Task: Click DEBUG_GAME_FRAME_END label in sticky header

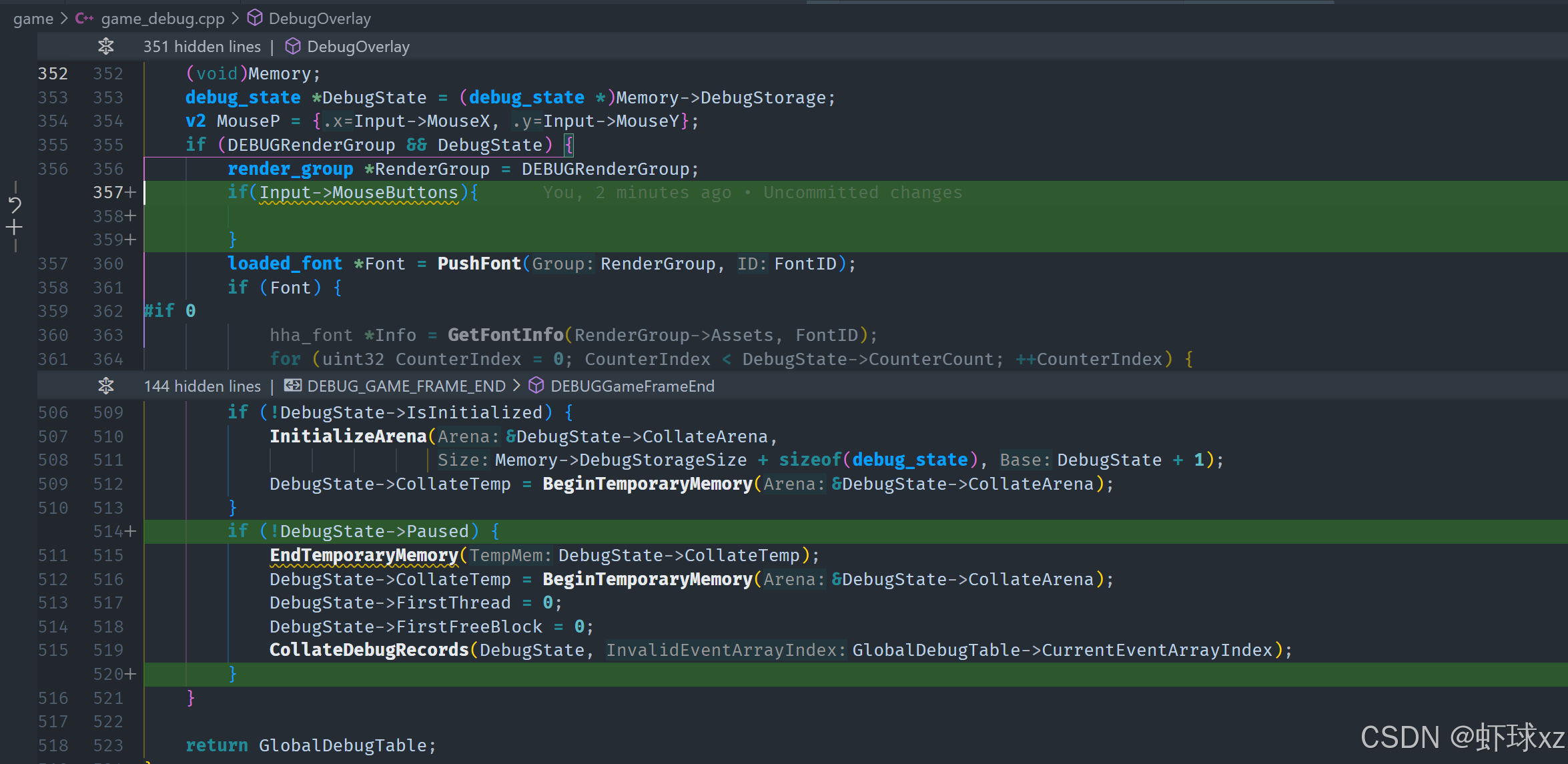Action: coord(406,386)
